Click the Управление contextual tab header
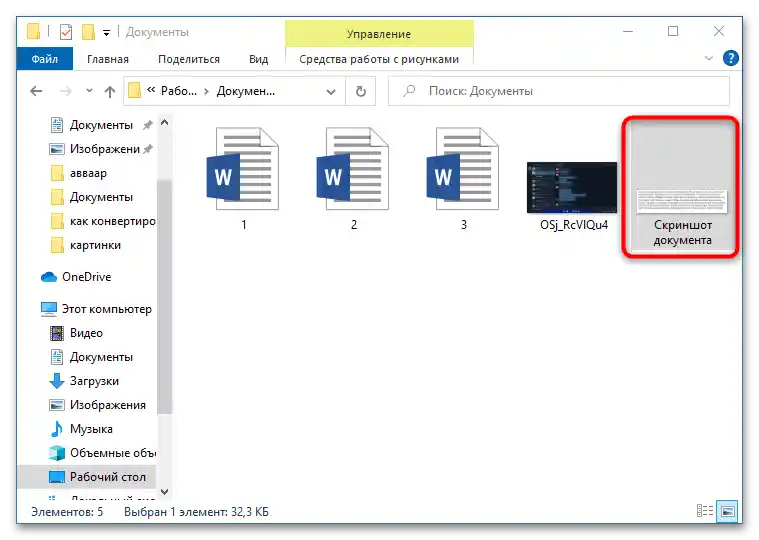This screenshot has height=540, width=759. tap(379, 34)
